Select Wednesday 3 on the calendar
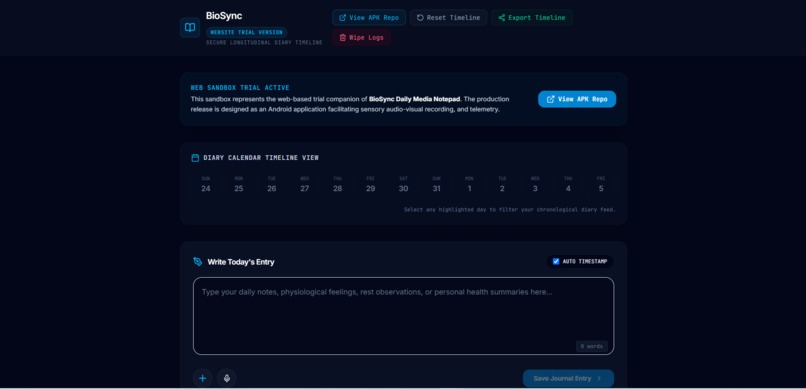 point(535,184)
